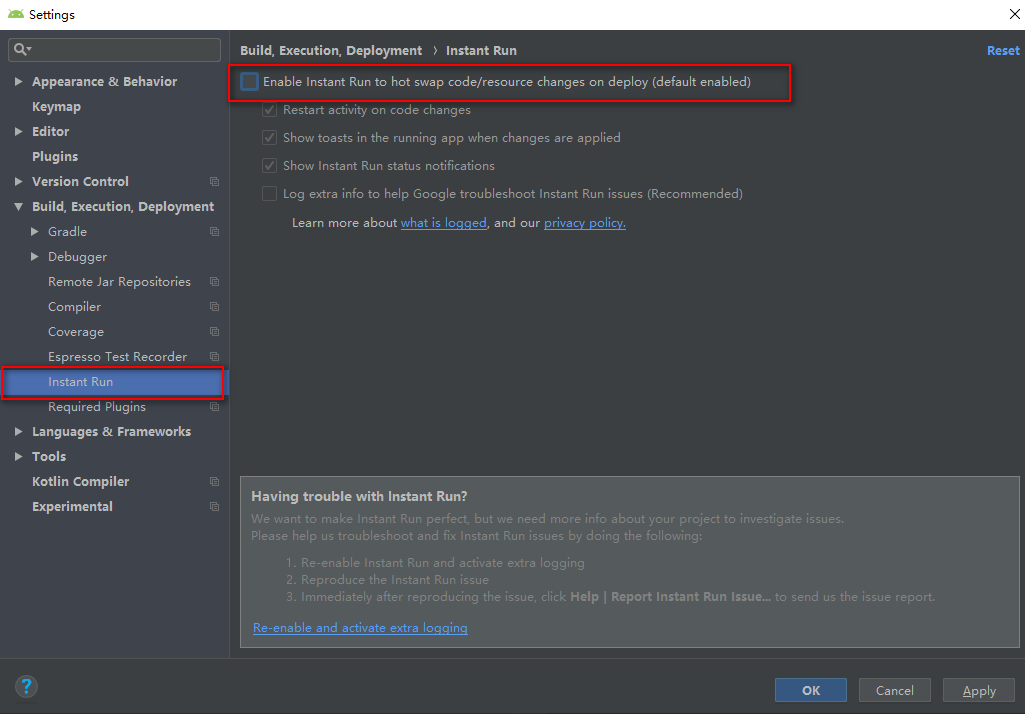Image resolution: width=1025 pixels, height=714 pixels.
Task: Click the Cancel button
Action: 895,690
